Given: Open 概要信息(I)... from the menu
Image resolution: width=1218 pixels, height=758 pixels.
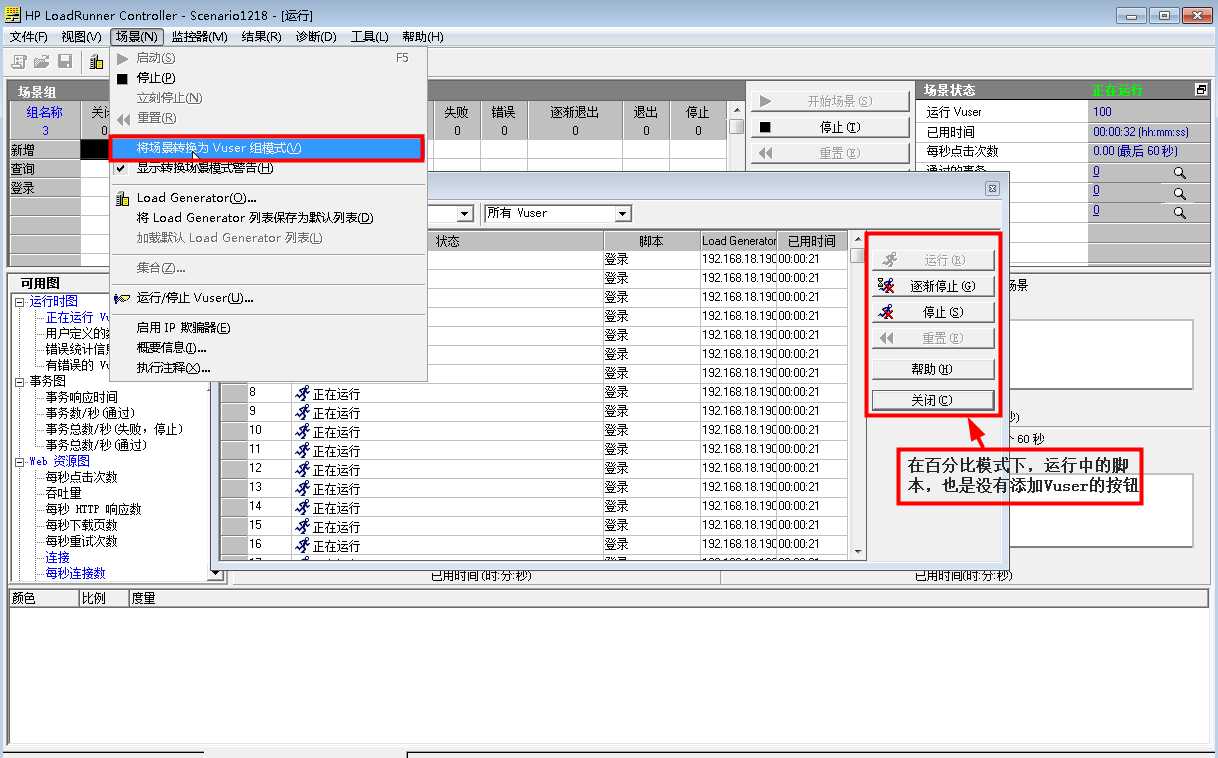Looking at the screenshot, I should [x=269, y=348].
